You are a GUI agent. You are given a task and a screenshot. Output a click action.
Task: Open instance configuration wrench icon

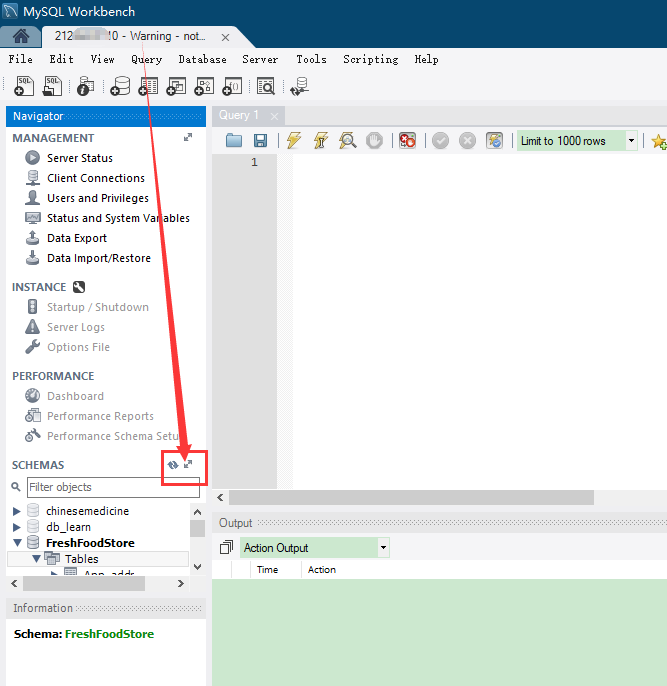tap(79, 287)
